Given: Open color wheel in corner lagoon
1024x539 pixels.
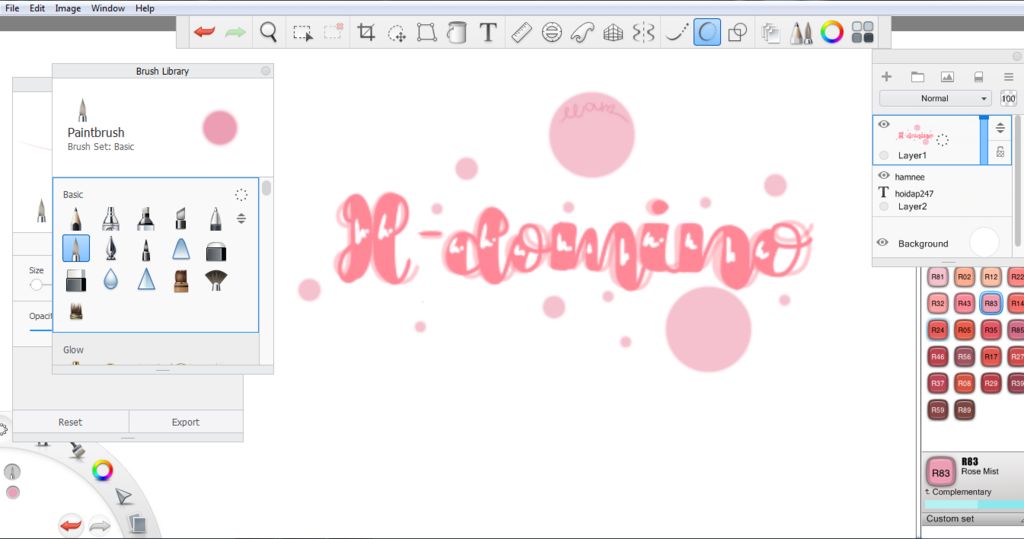Looking at the screenshot, I should (x=102, y=470).
